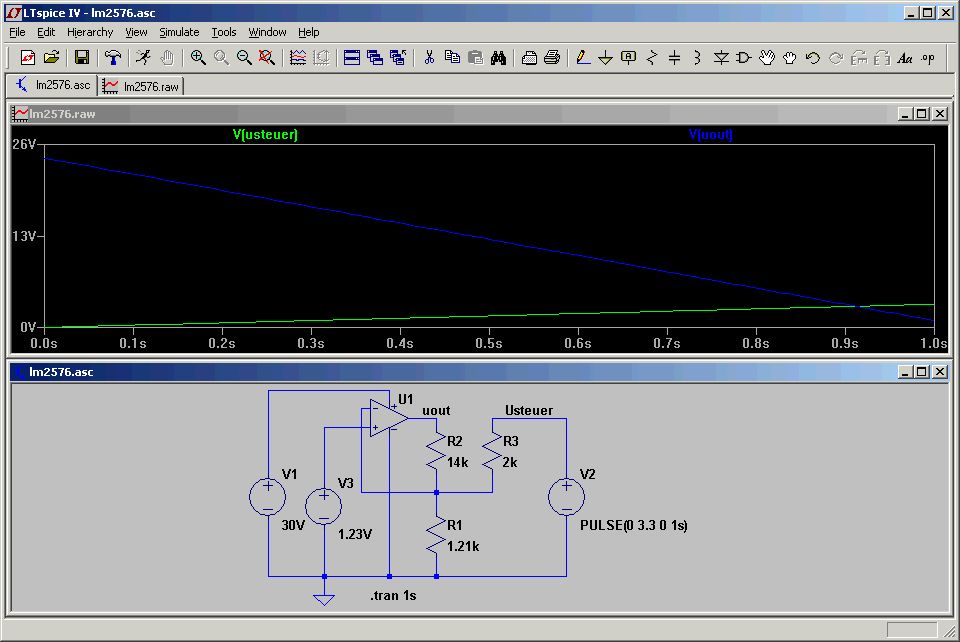
Task: Select the Diode component tool
Action: tap(721, 58)
